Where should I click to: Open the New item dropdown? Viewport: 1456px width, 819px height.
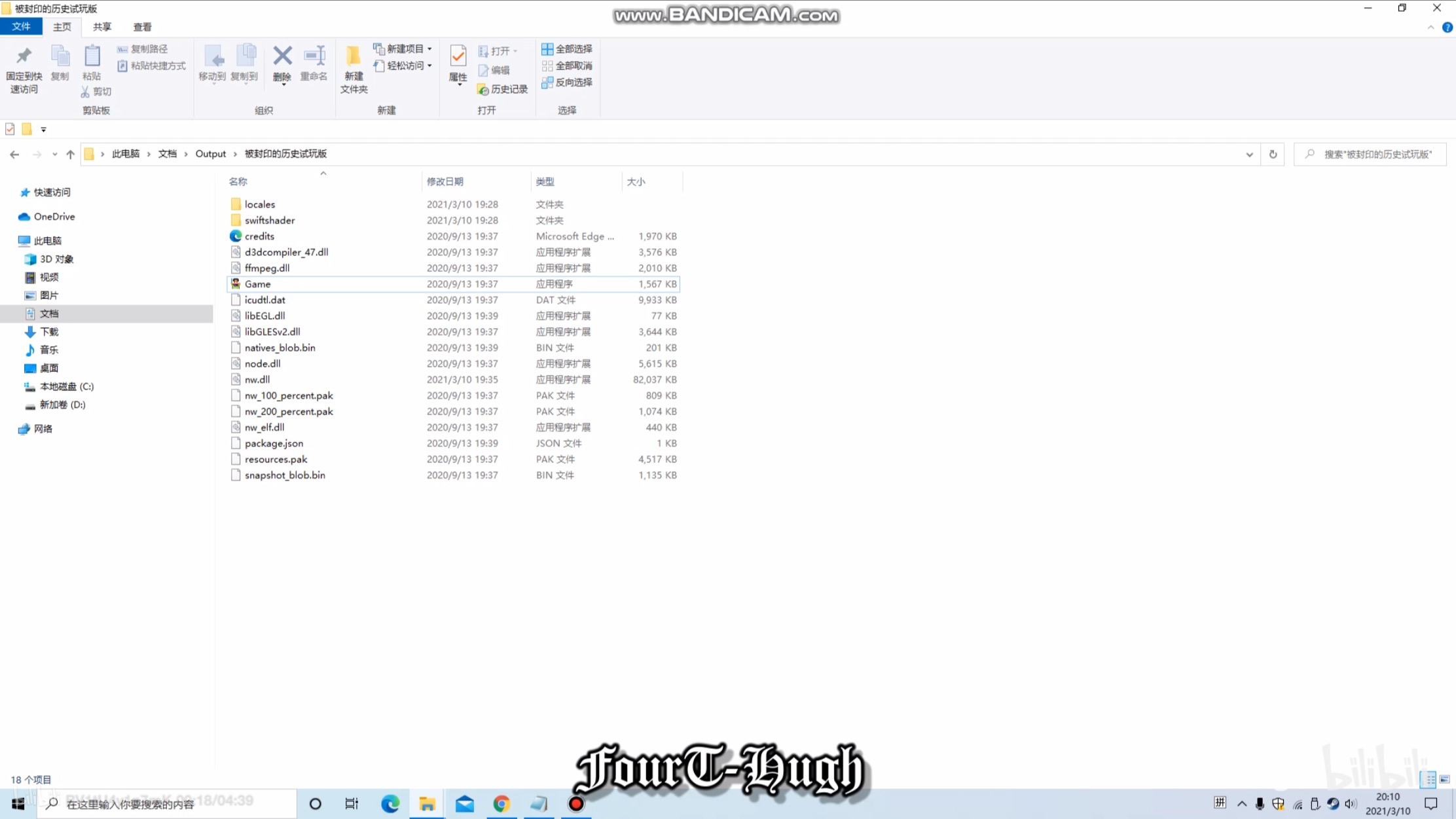coord(402,49)
